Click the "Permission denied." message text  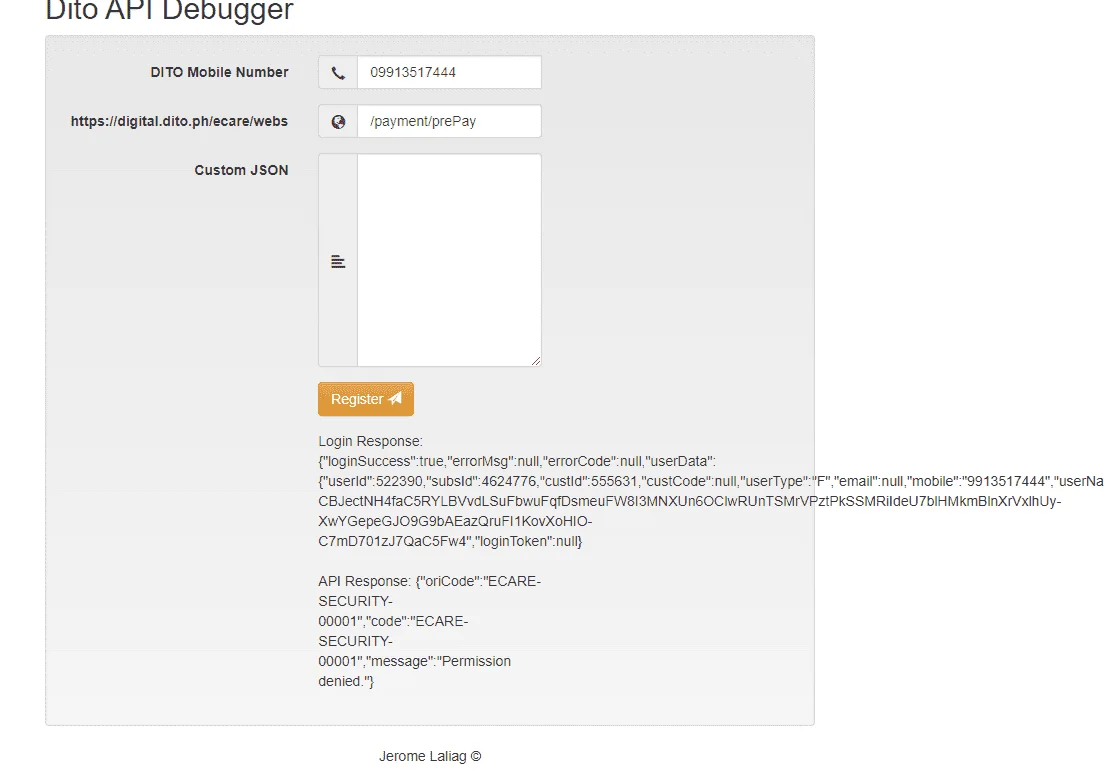pos(414,671)
